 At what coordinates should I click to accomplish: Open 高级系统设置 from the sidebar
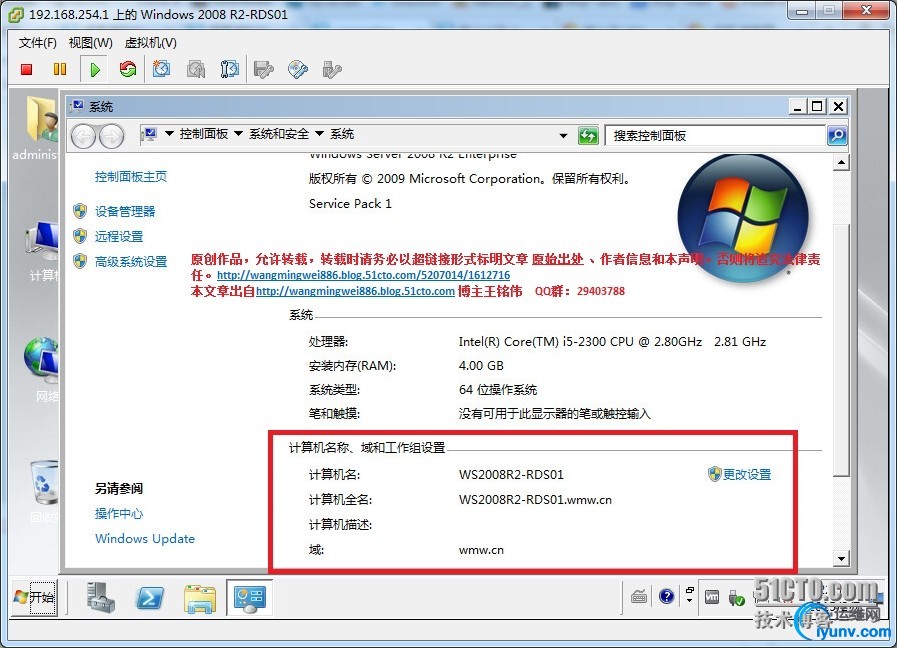[x=130, y=262]
